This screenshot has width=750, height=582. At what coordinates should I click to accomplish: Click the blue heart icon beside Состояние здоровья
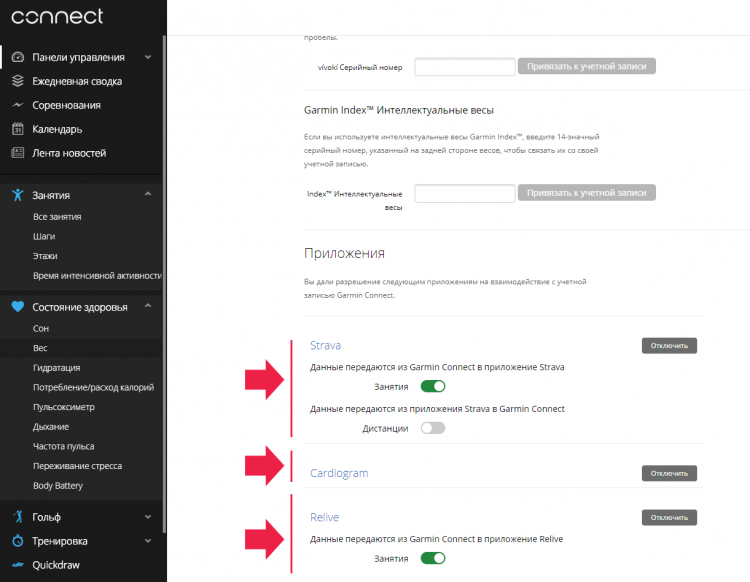click(18, 306)
